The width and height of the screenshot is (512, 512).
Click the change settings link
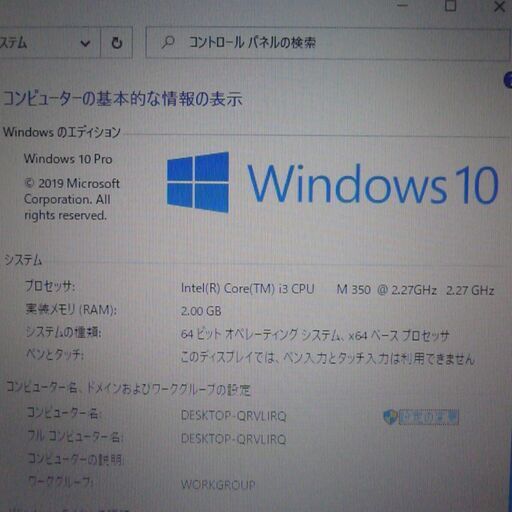pos(429,417)
